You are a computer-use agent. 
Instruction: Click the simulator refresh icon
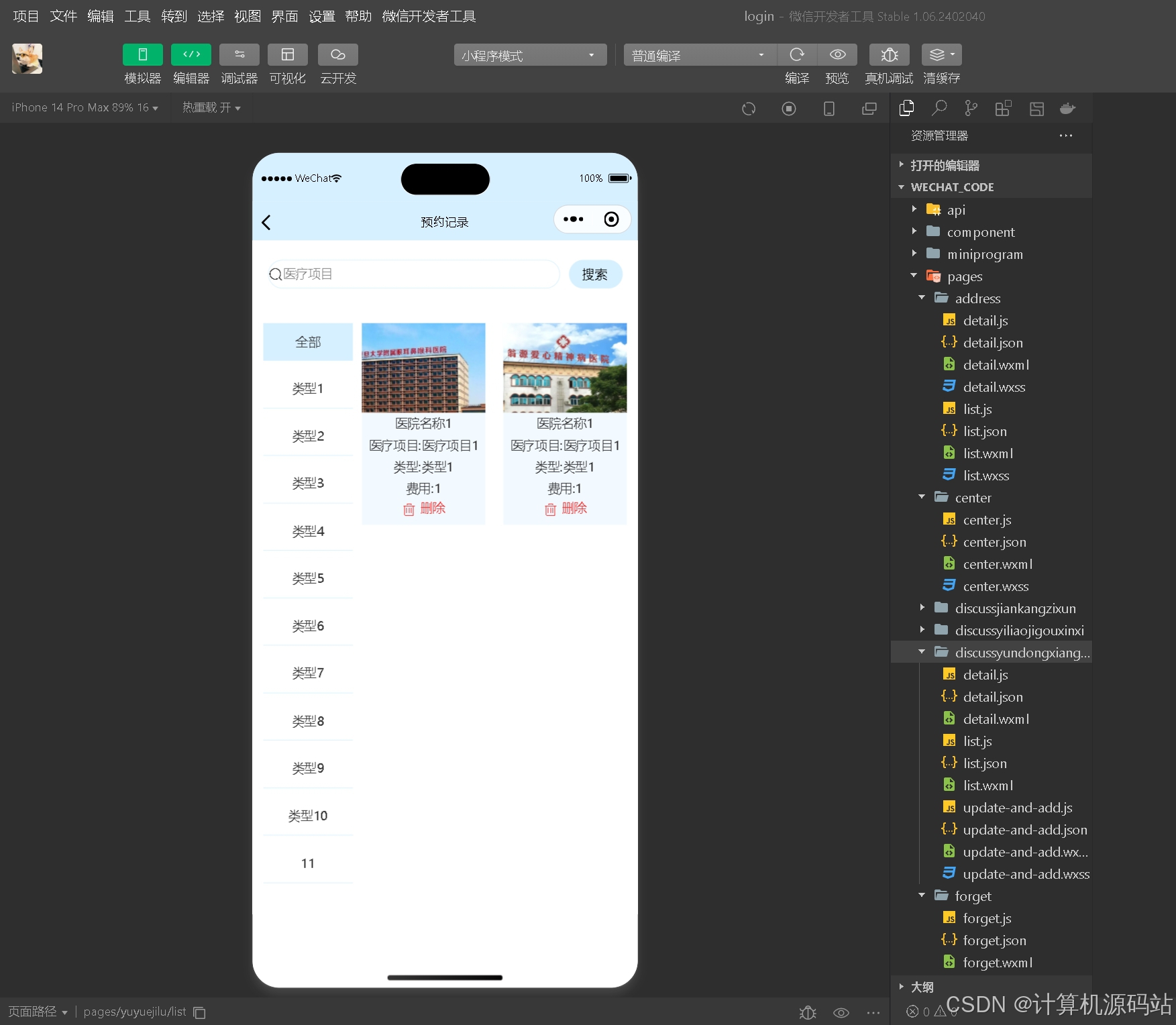749,109
